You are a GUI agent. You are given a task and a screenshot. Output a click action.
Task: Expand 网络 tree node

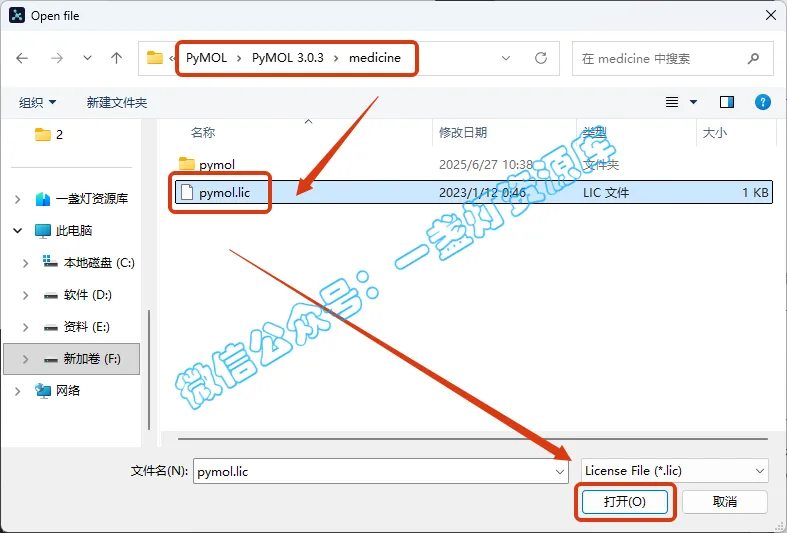pyautogui.click(x=18, y=391)
